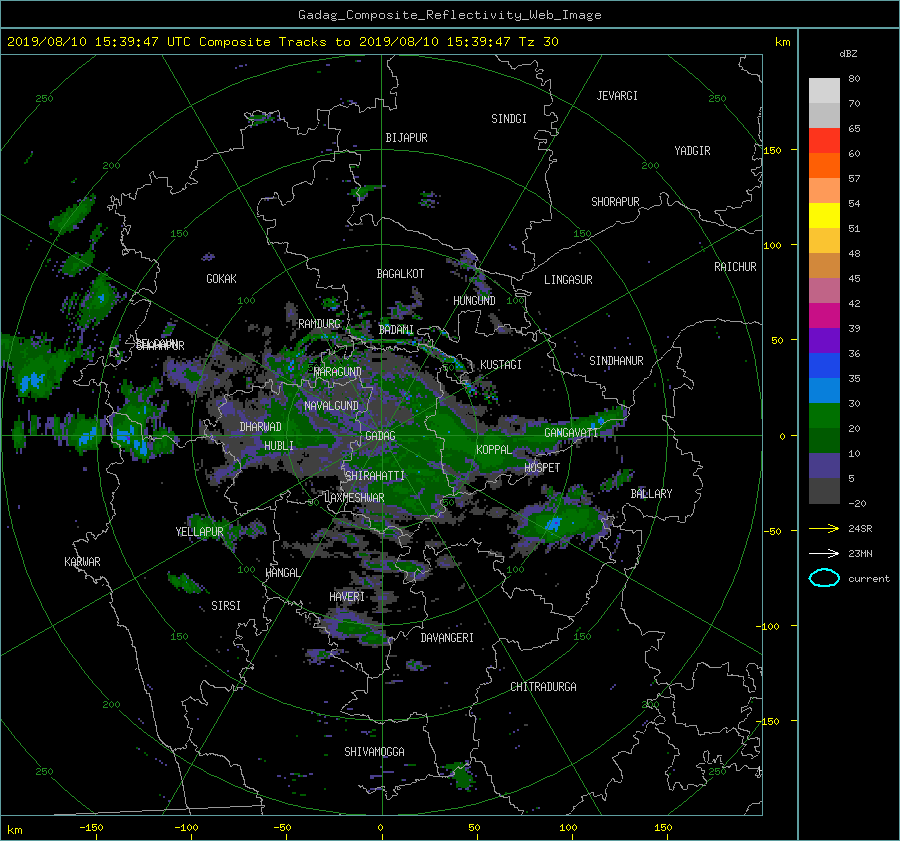
Task: Click the HANGAL city label
Action: [282, 573]
